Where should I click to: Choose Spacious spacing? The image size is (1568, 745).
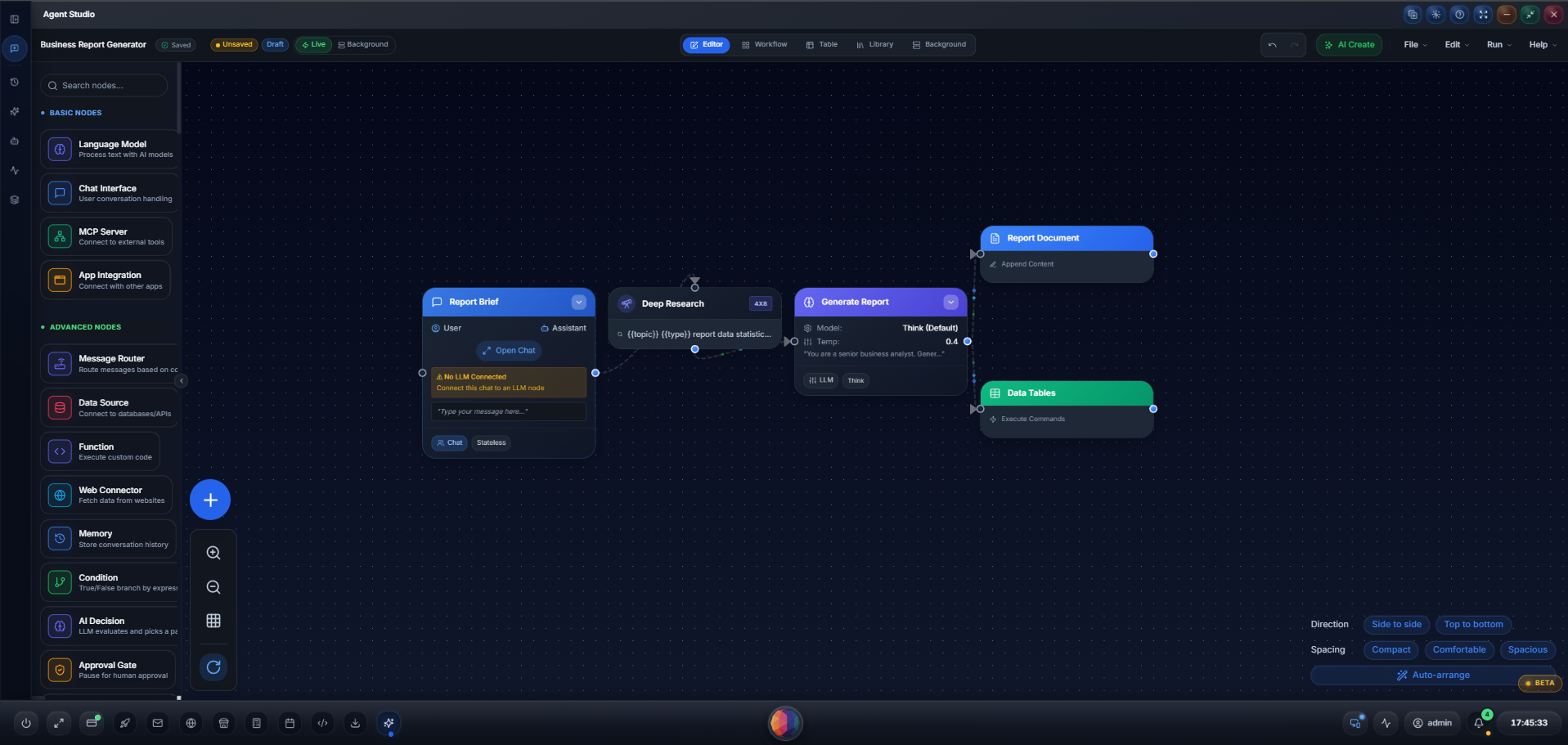click(1527, 650)
